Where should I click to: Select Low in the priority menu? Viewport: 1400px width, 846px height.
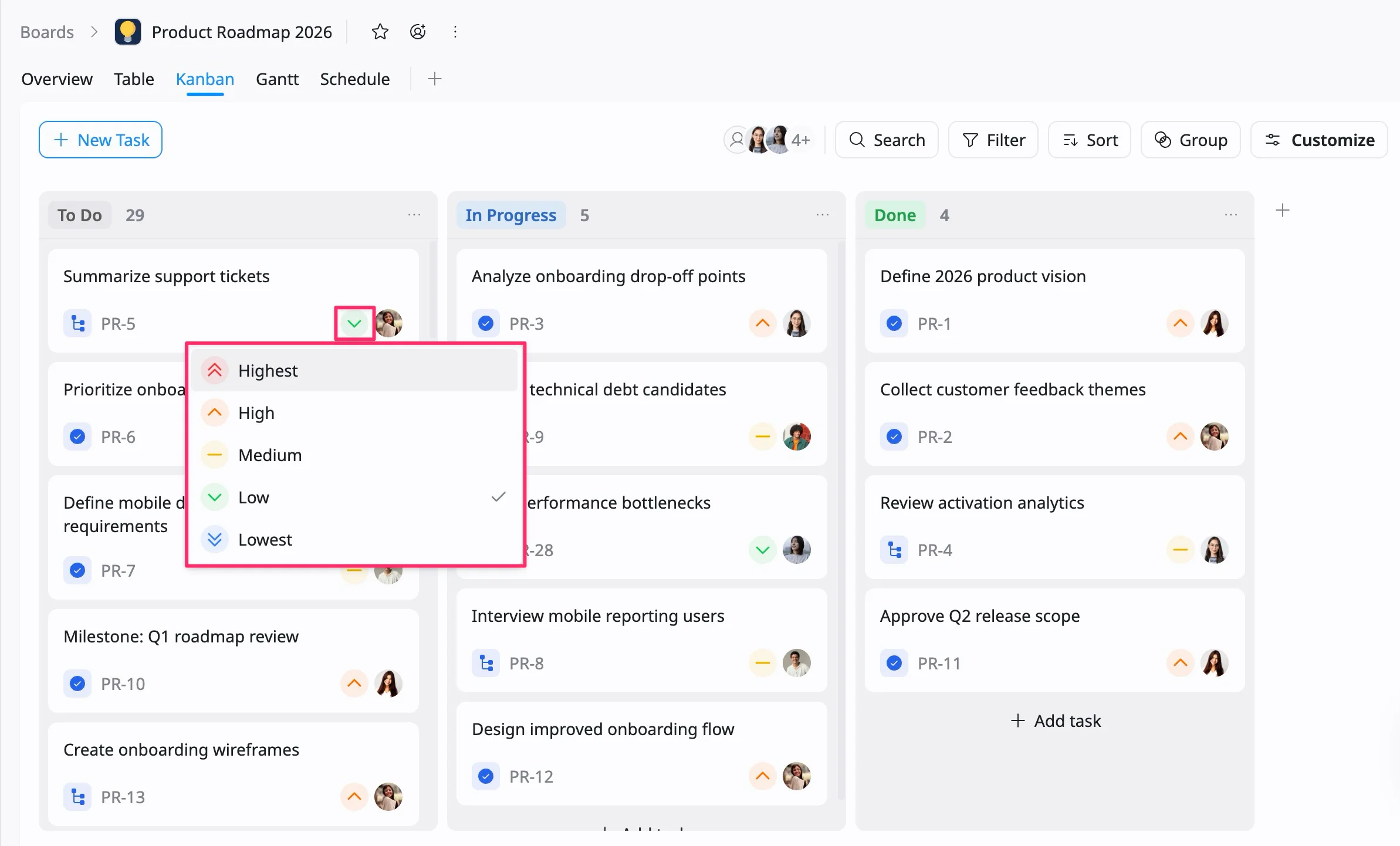pyautogui.click(x=355, y=497)
